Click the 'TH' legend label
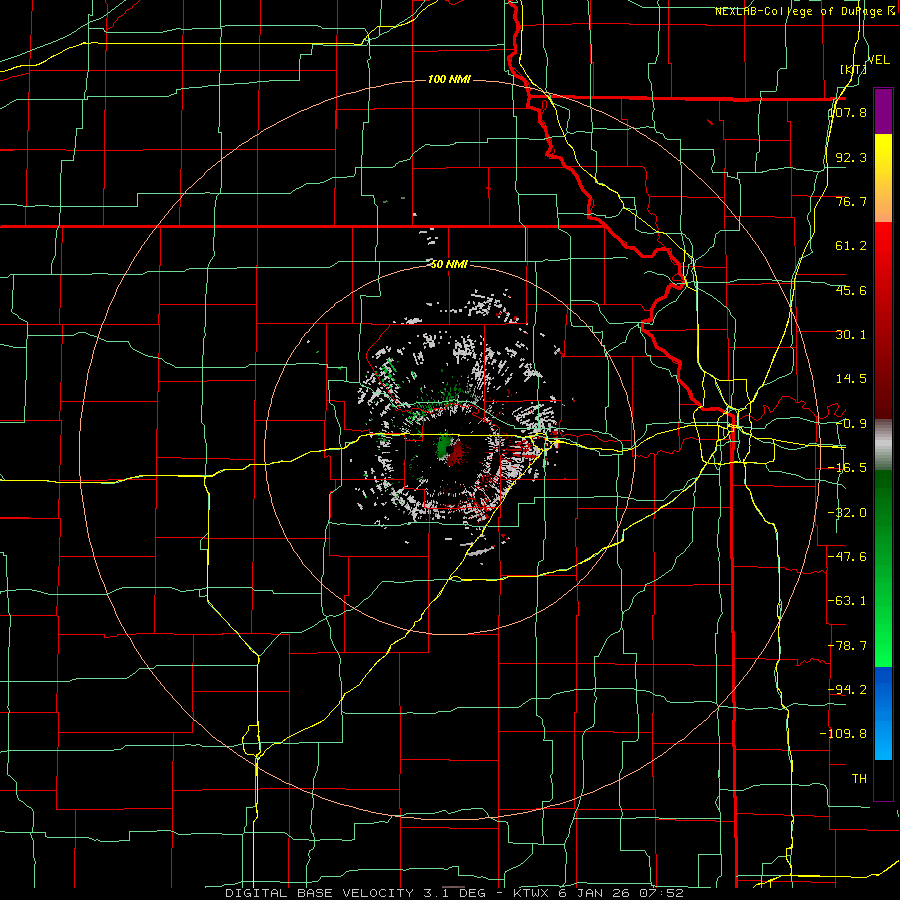The image size is (900, 900). point(859,778)
